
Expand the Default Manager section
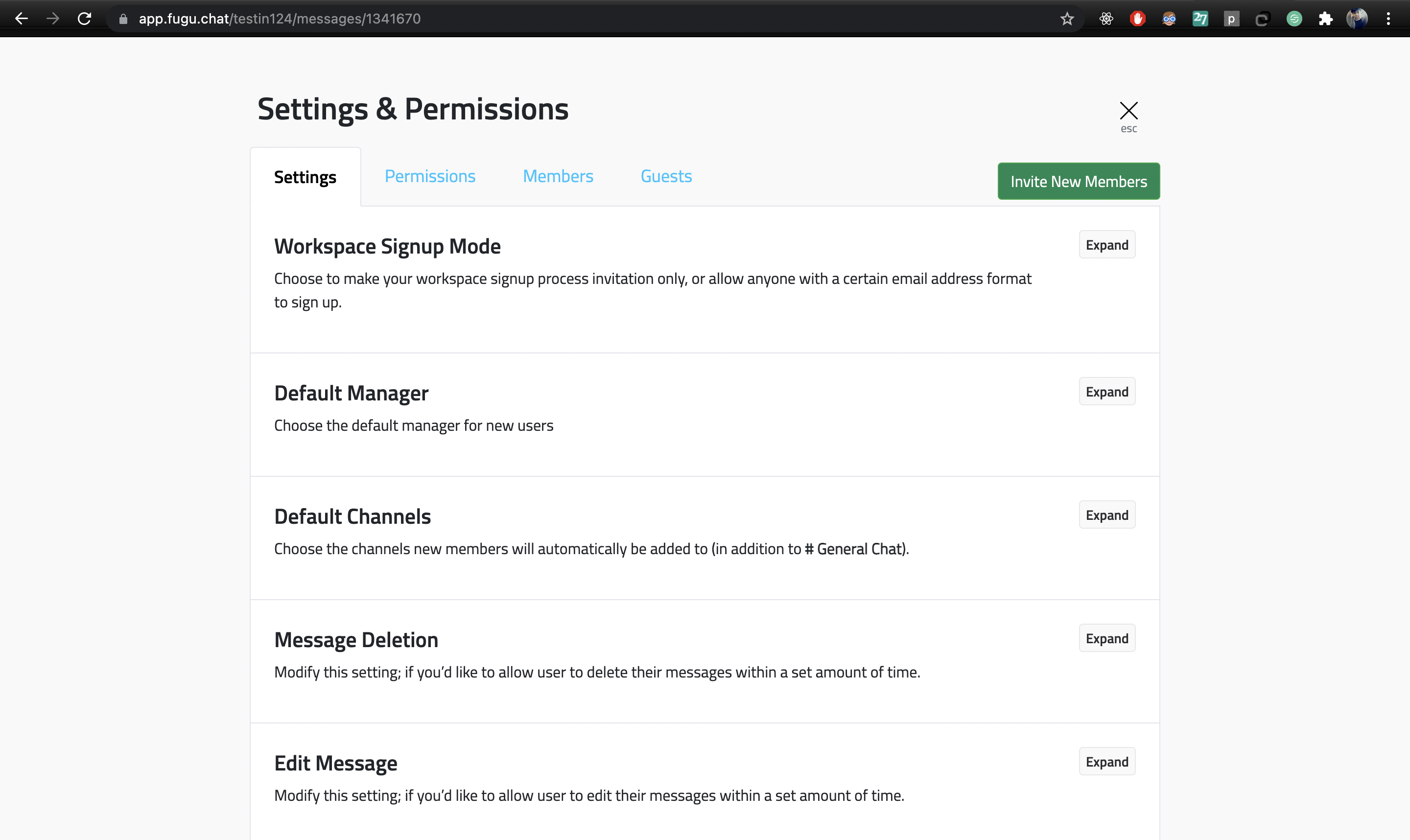(1106, 391)
